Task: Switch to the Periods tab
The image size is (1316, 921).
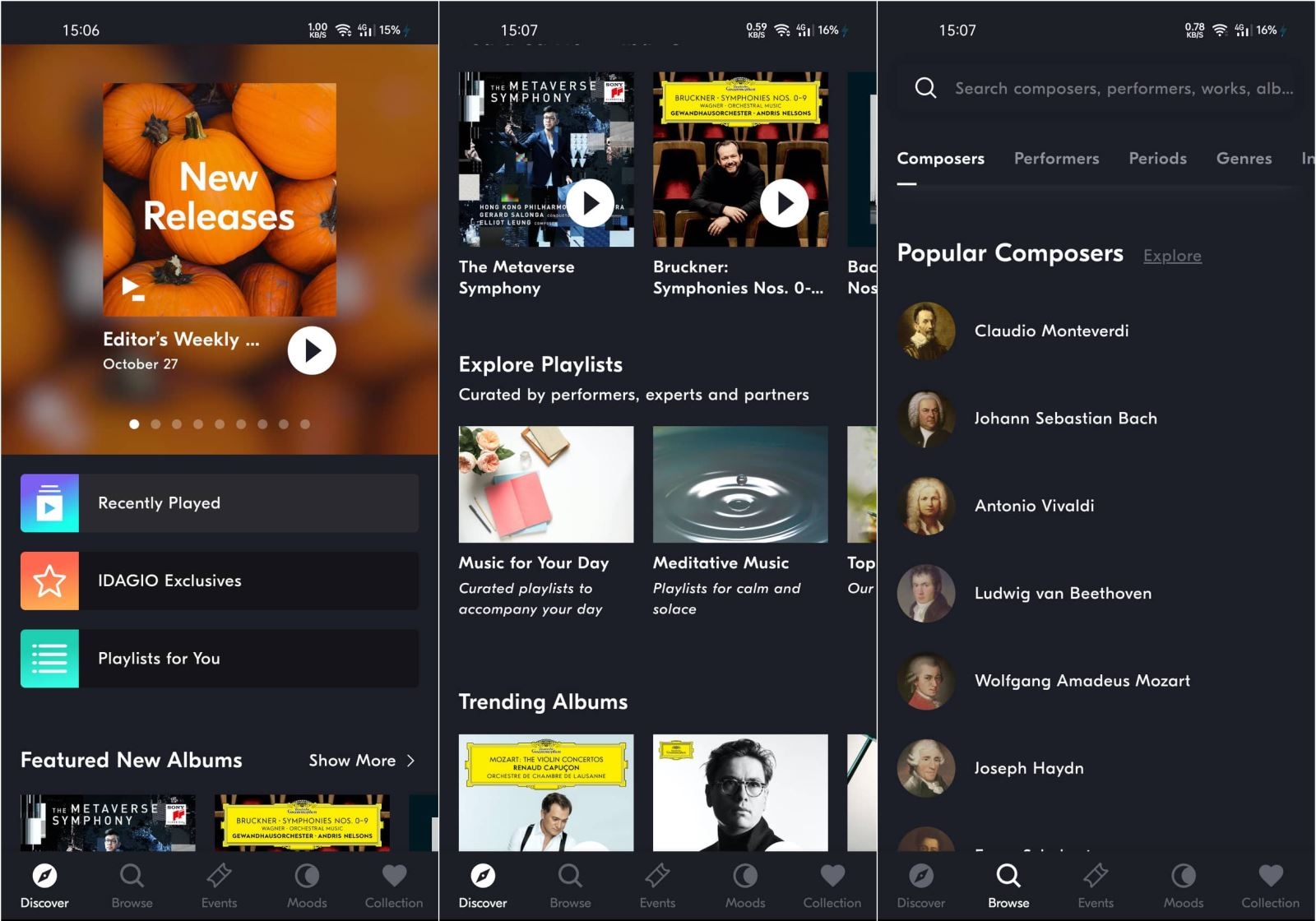Action: (x=1157, y=159)
